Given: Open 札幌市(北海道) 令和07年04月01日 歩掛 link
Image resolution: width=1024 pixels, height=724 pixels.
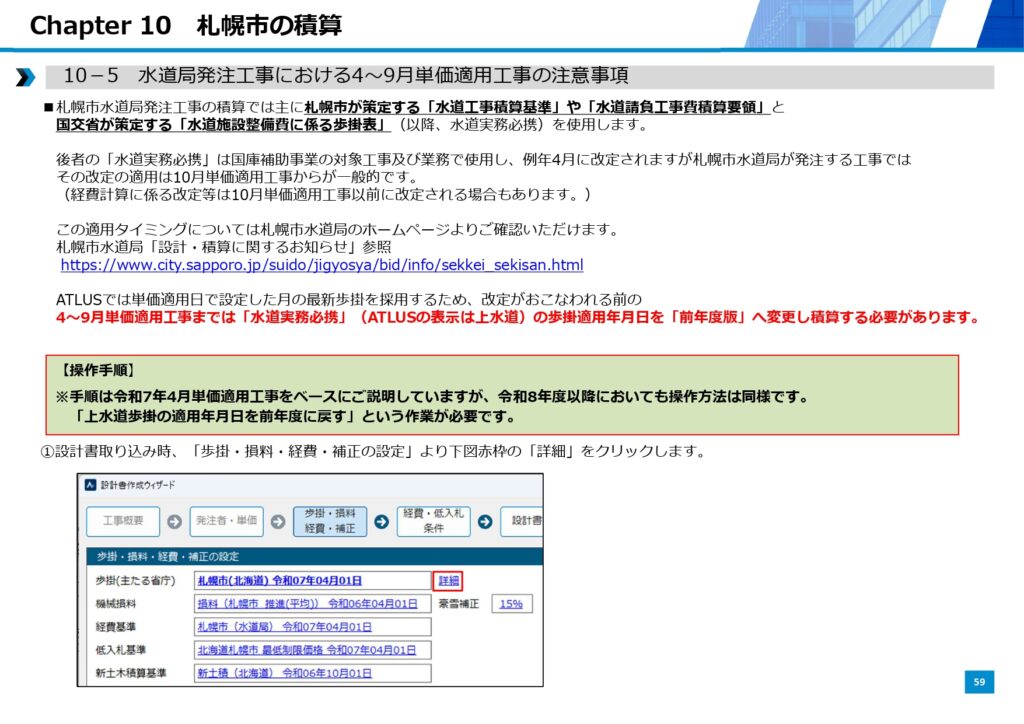Looking at the screenshot, I should tap(279, 581).
